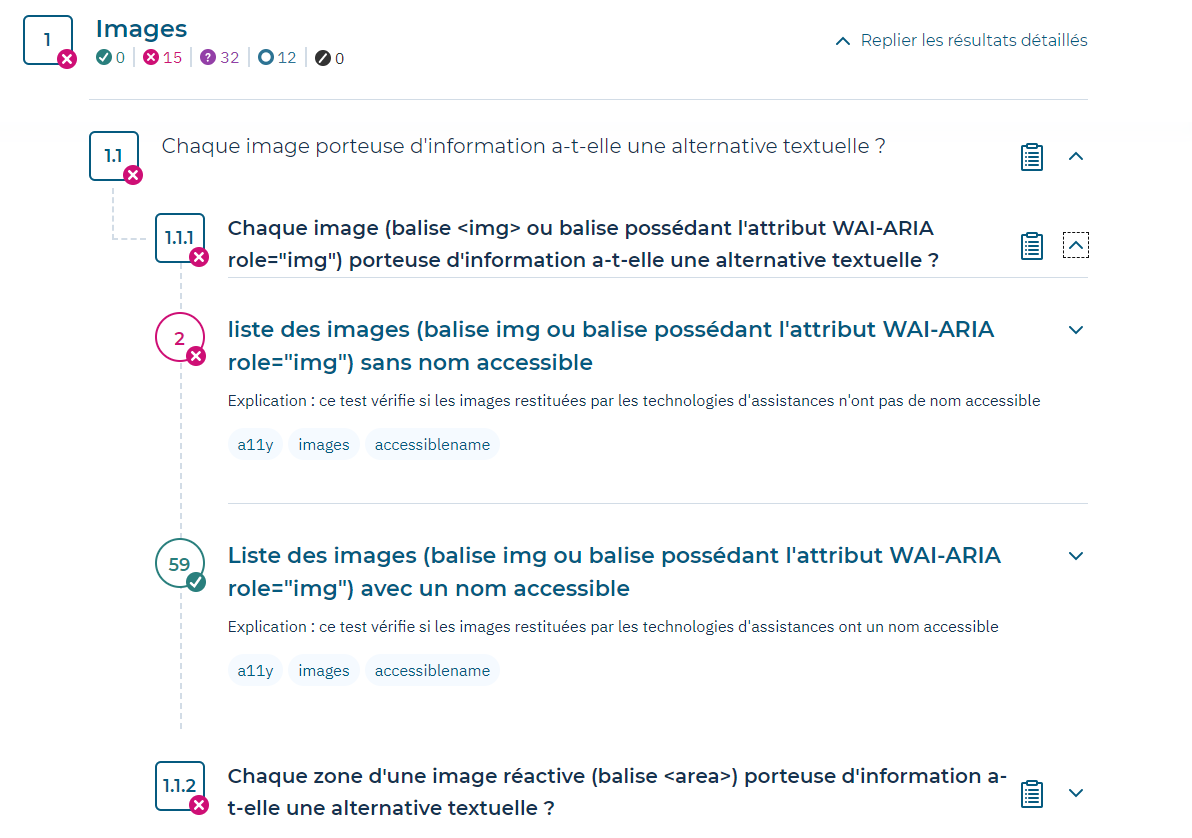Click 'a11y' tag under avec un nom accessible
Screen dimensions: 1192x838
point(255,671)
